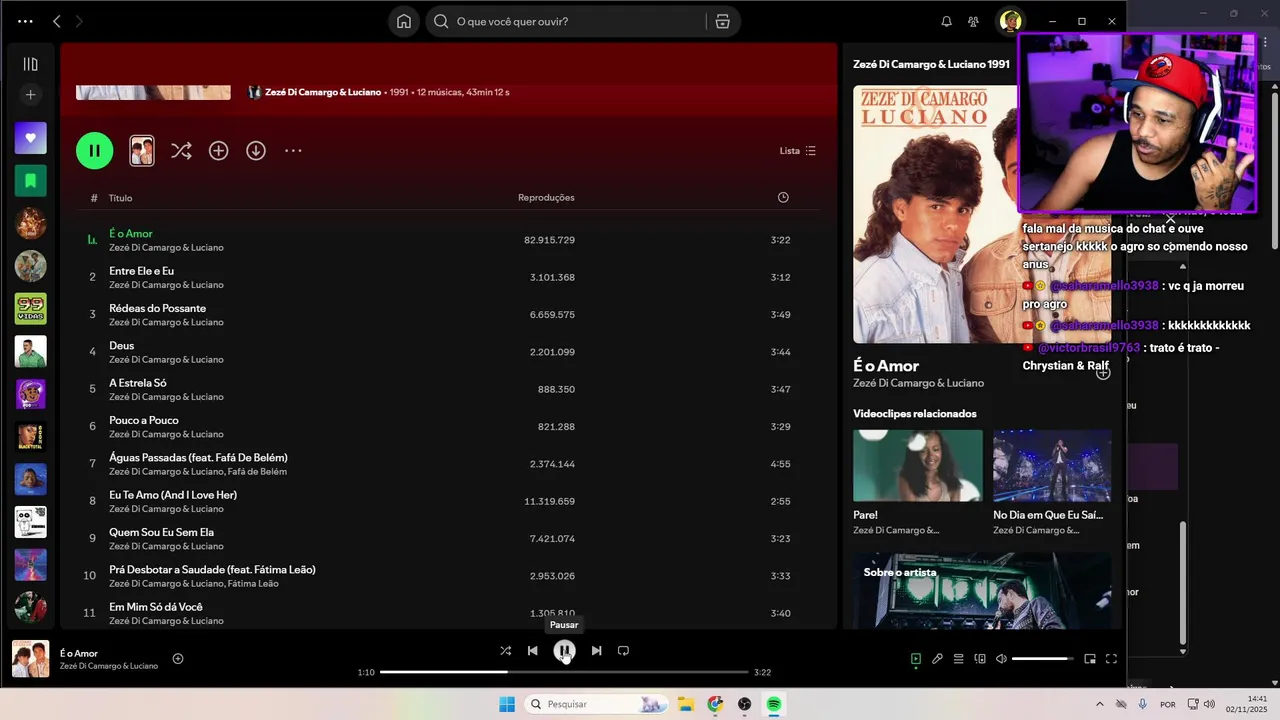The height and width of the screenshot is (720, 1280).
Task: Enter full screen mode
Action: pos(1111,659)
